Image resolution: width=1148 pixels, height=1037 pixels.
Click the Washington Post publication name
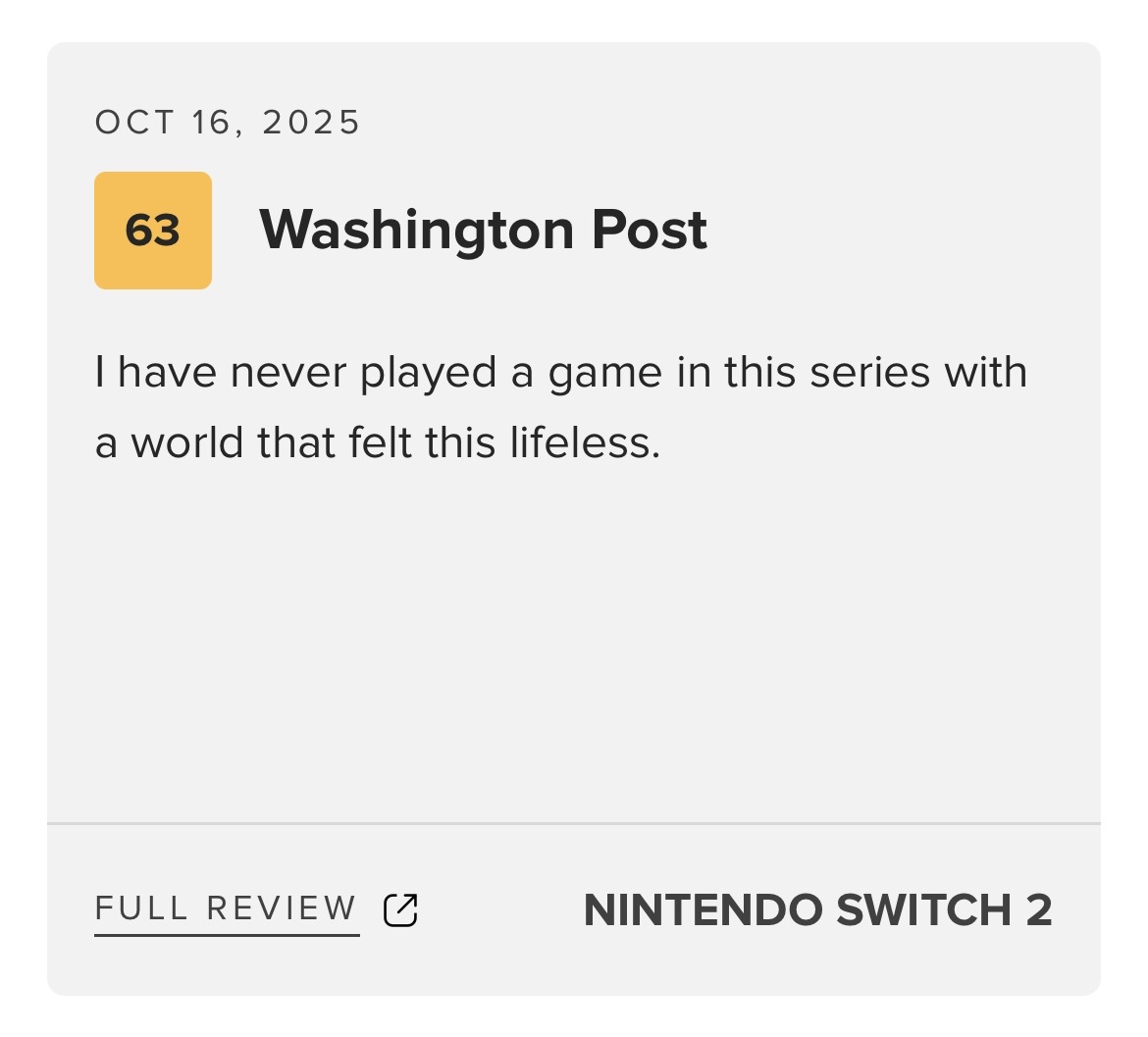point(483,230)
